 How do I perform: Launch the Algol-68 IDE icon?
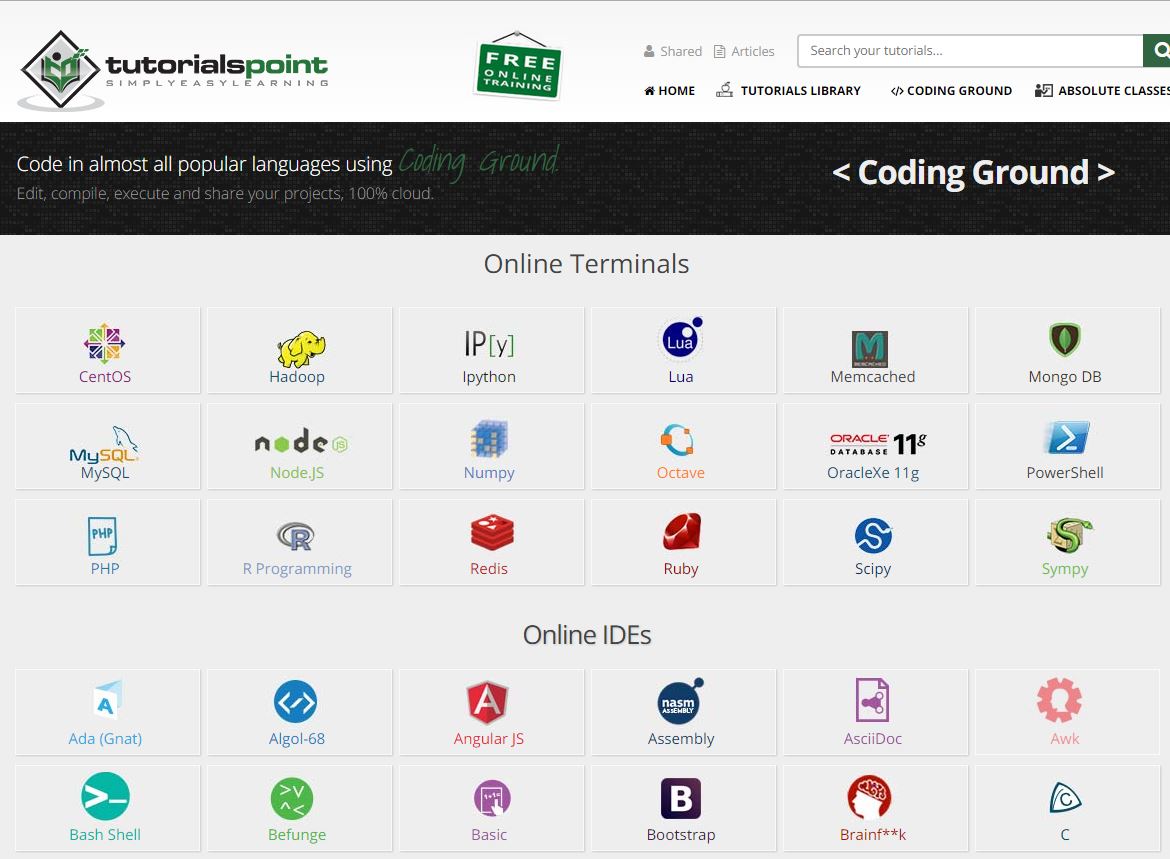[x=295, y=702]
